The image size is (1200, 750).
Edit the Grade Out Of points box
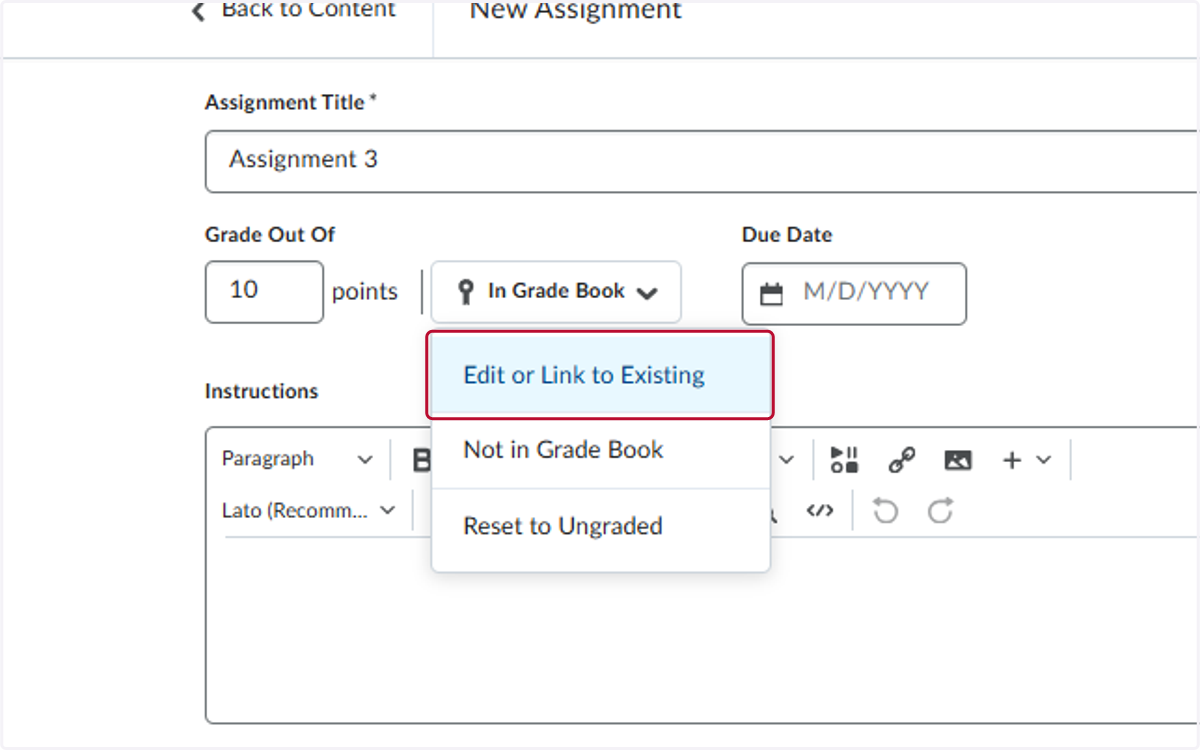tap(264, 291)
